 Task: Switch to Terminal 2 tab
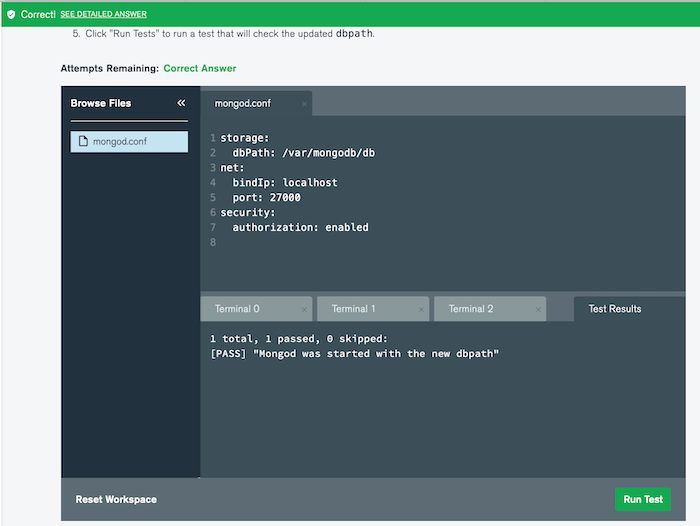490,309
